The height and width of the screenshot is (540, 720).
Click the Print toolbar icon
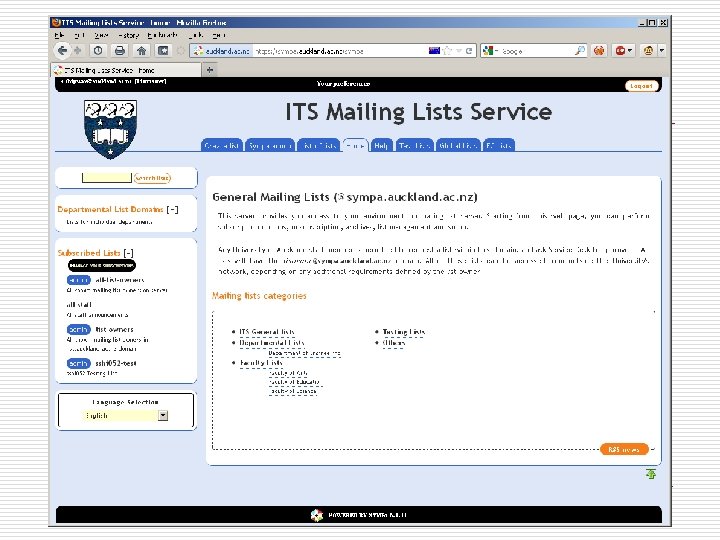tap(120, 51)
